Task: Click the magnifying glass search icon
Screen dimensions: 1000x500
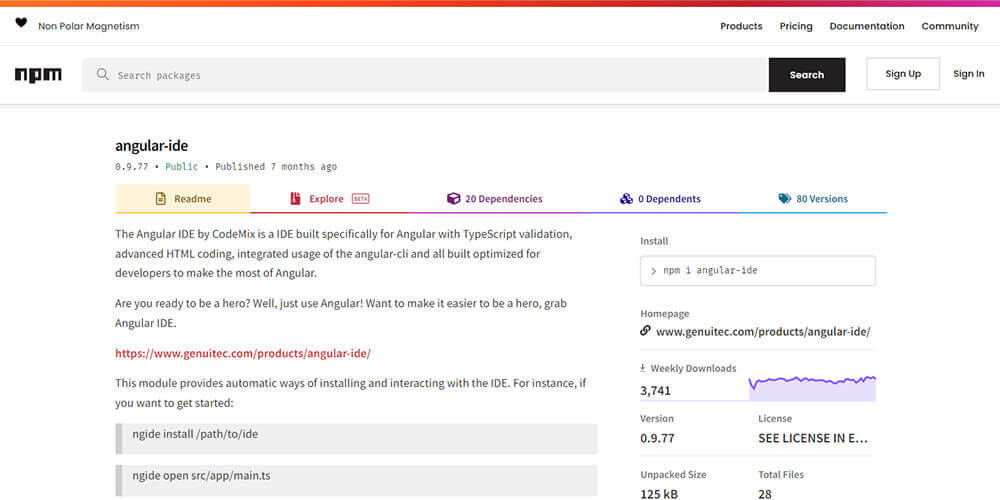Action: (103, 75)
